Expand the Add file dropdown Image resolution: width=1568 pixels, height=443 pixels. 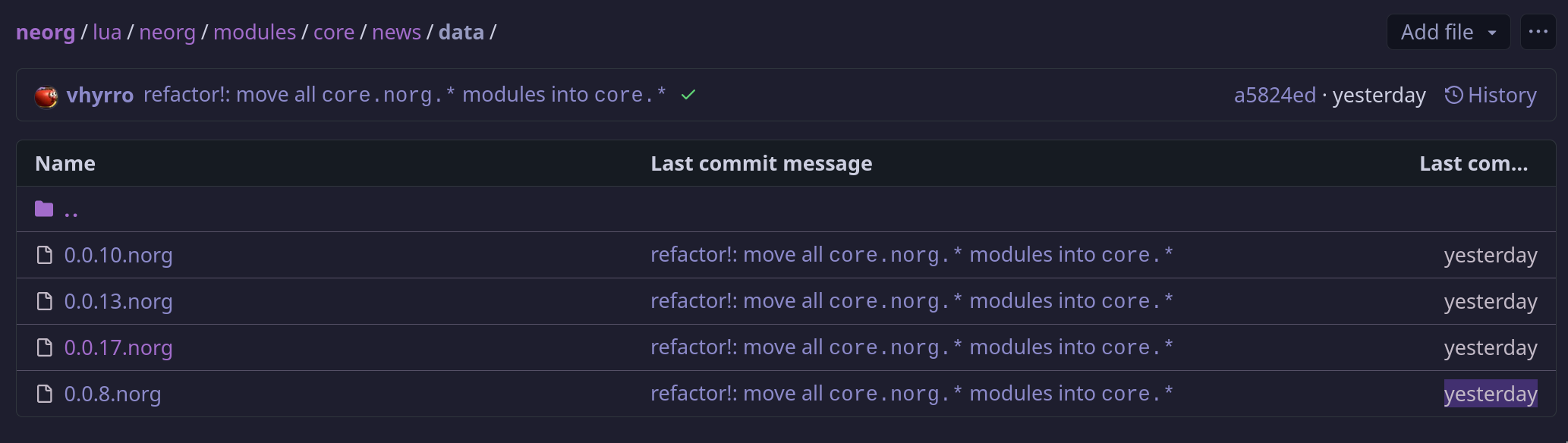(x=1447, y=32)
